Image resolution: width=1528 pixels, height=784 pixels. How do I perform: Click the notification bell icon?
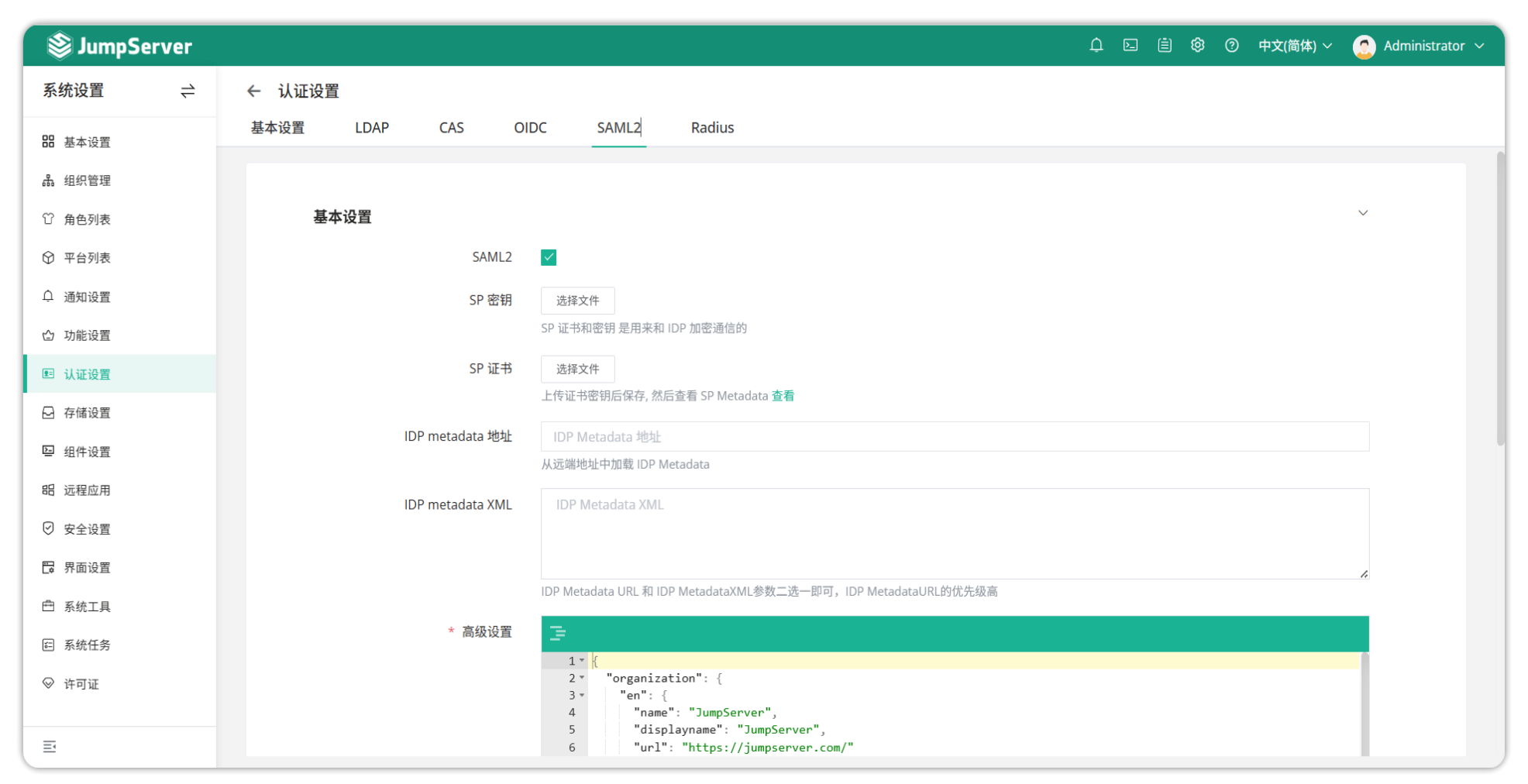tap(1096, 46)
